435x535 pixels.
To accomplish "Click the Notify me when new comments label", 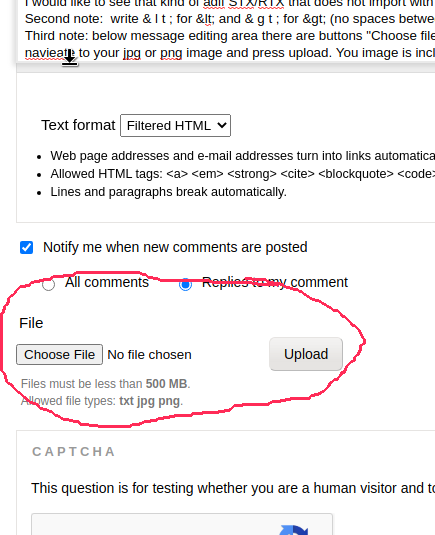I will [175, 247].
